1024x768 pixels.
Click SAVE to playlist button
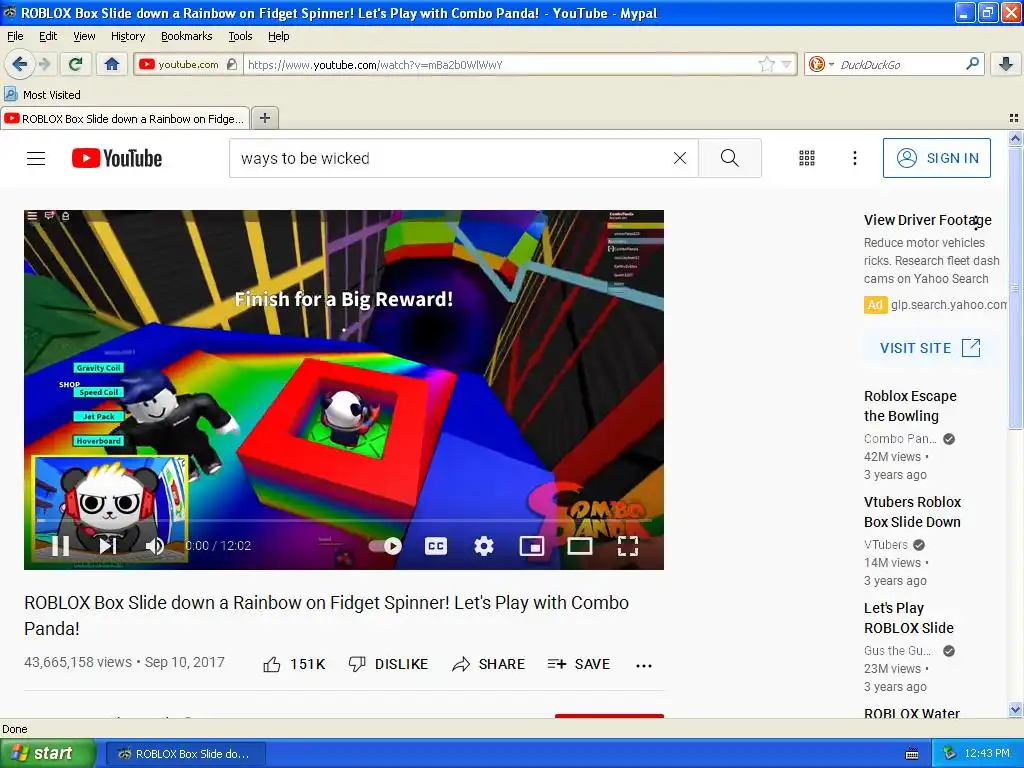[579, 664]
